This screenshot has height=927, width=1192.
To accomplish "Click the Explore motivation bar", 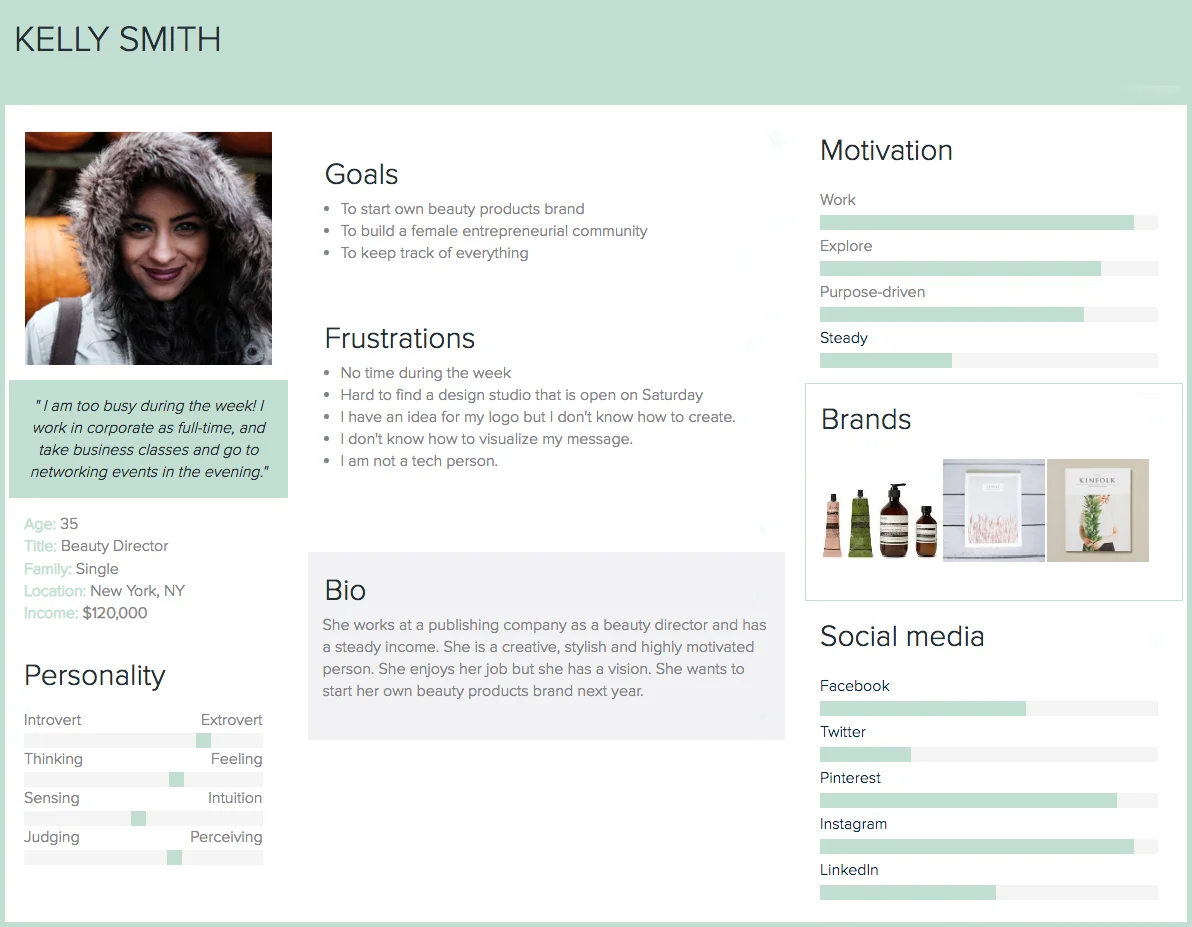I will point(988,268).
